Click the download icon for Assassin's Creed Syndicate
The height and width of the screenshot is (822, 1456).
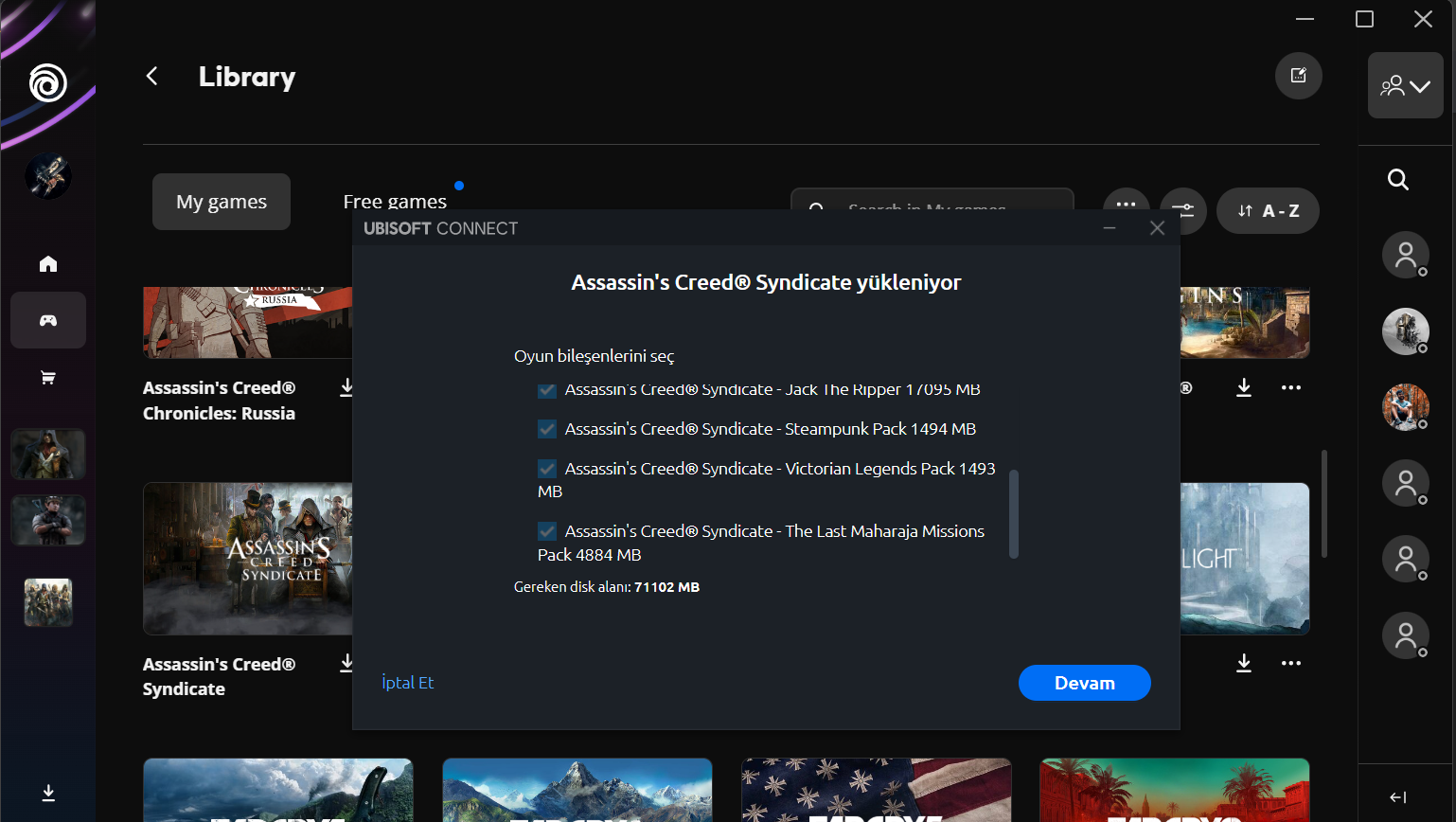[347, 663]
